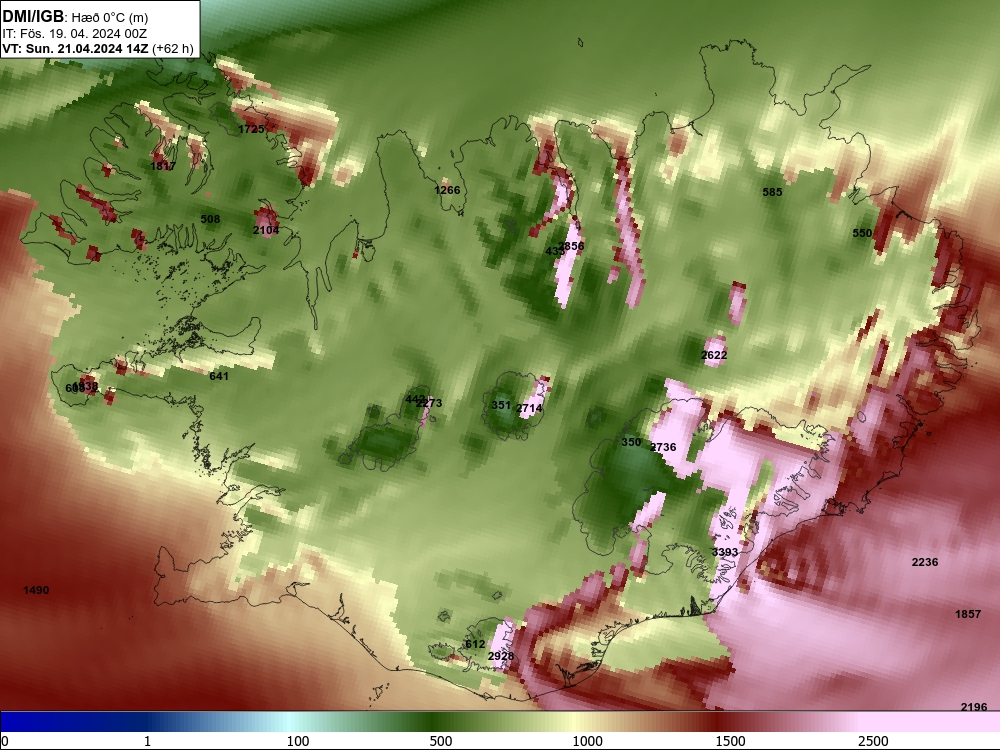Click the 1266 height value on the map

coord(447,189)
